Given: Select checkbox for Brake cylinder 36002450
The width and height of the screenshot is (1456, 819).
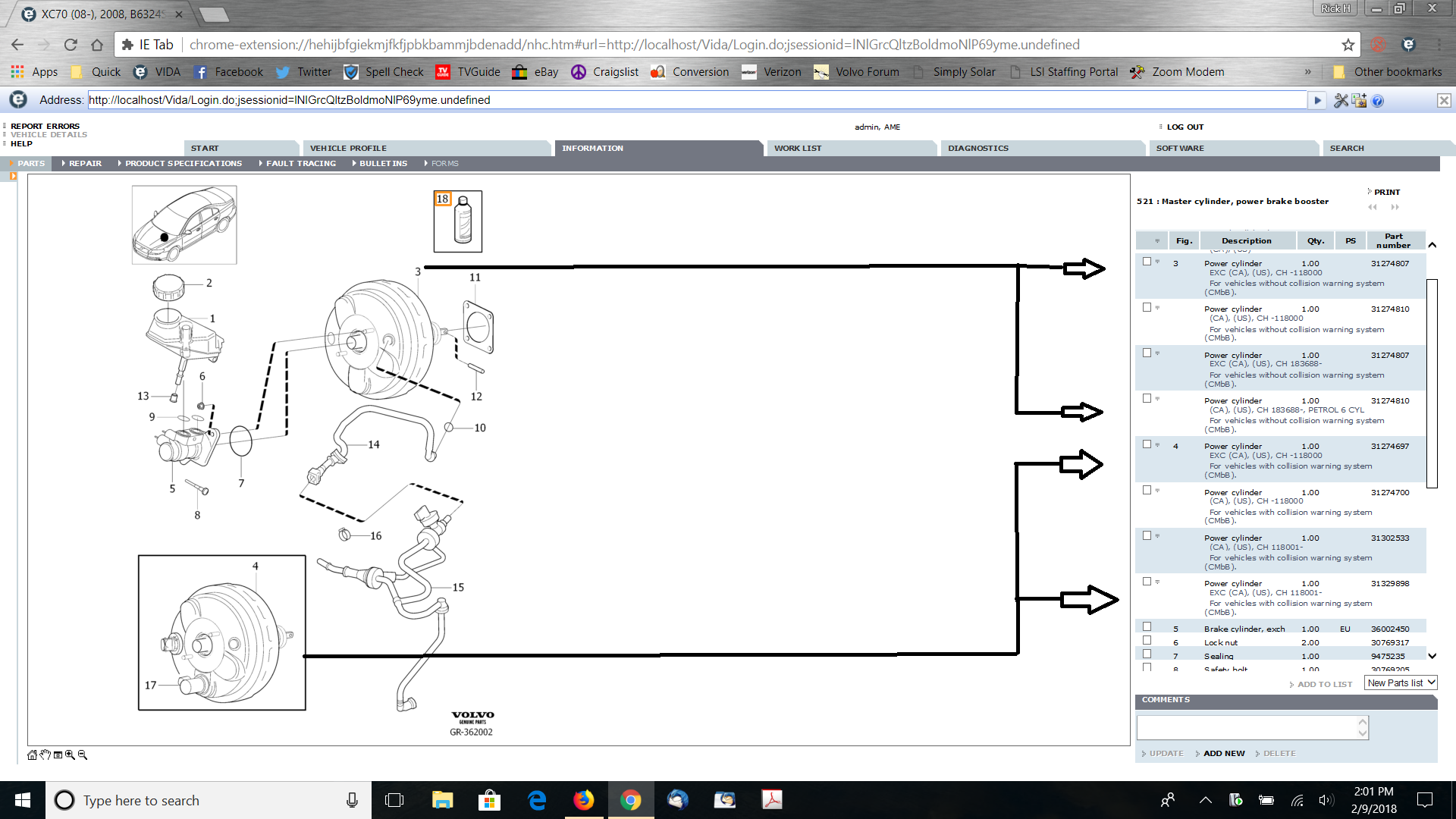Looking at the screenshot, I should click(x=1147, y=627).
